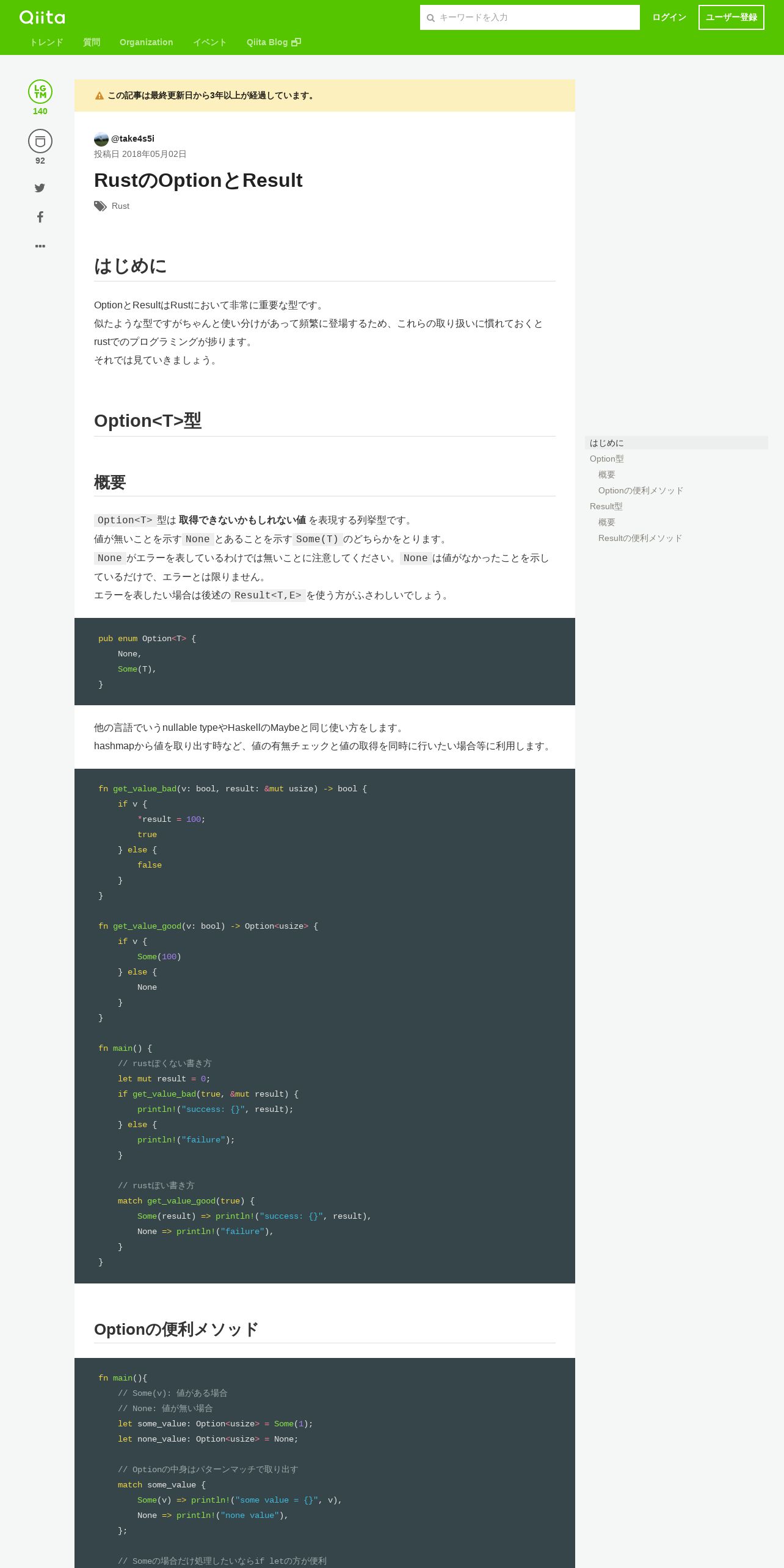This screenshot has width=784, height=1568.
Task: Click the external link icon by Qiita Blog
Action: [296, 42]
